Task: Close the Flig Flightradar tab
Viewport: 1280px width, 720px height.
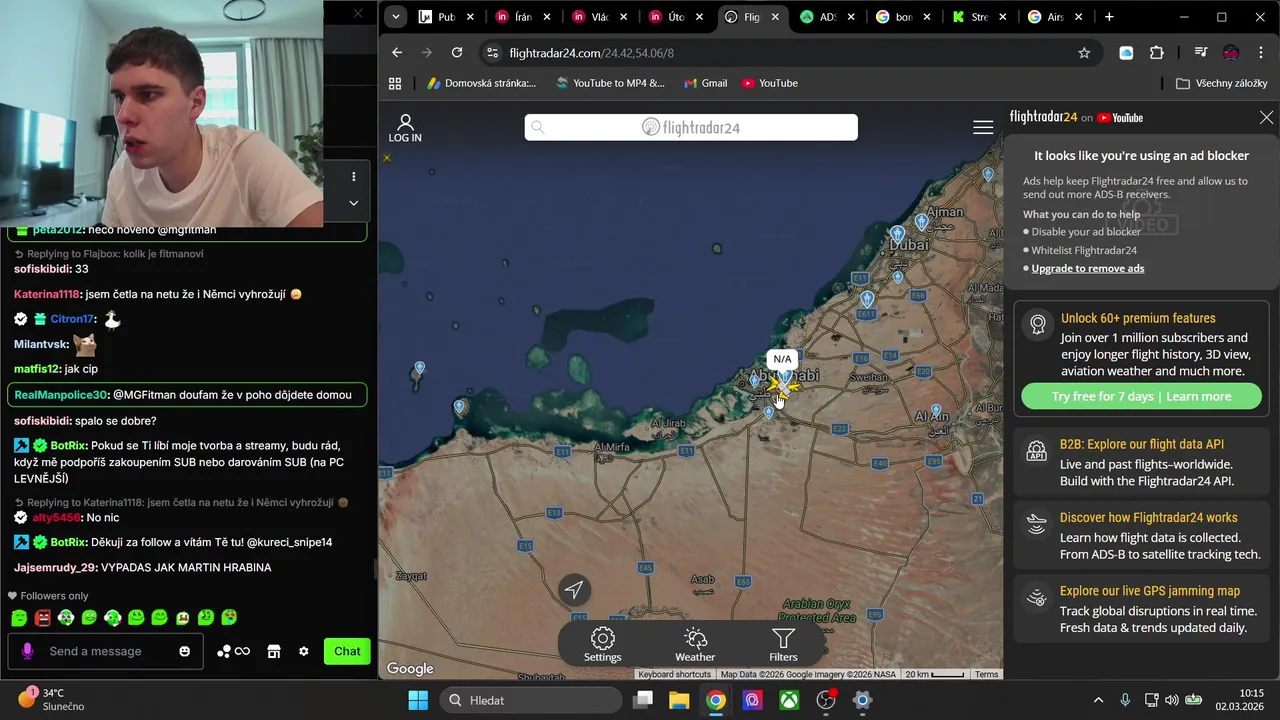Action: (775, 17)
